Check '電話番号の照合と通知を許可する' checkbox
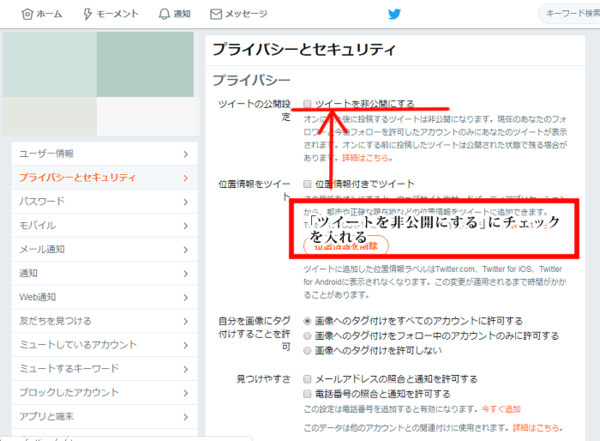Screen dimensions: 600x441 tap(307, 394)
